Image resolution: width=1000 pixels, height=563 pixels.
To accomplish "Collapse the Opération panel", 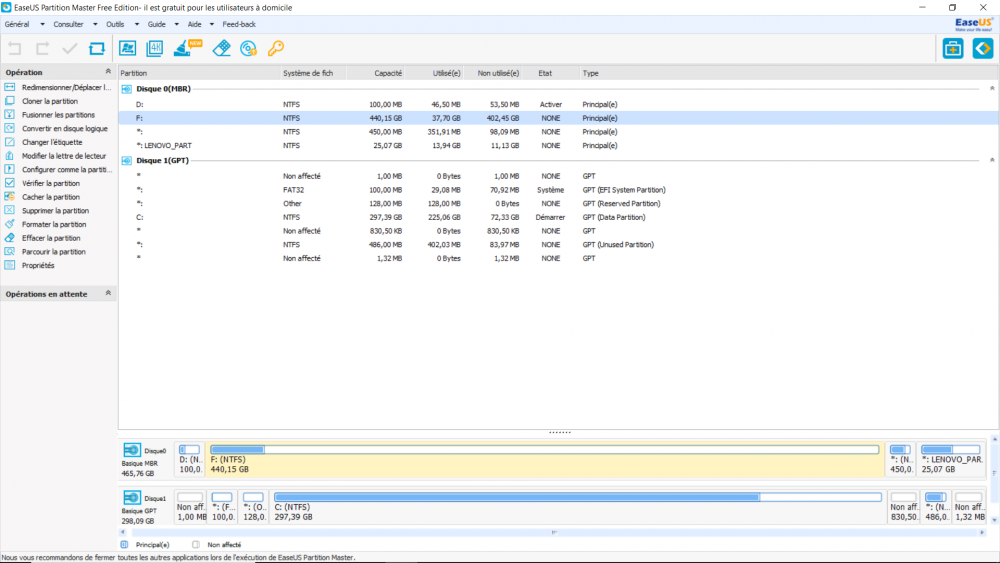I will [x=108, y=72].
